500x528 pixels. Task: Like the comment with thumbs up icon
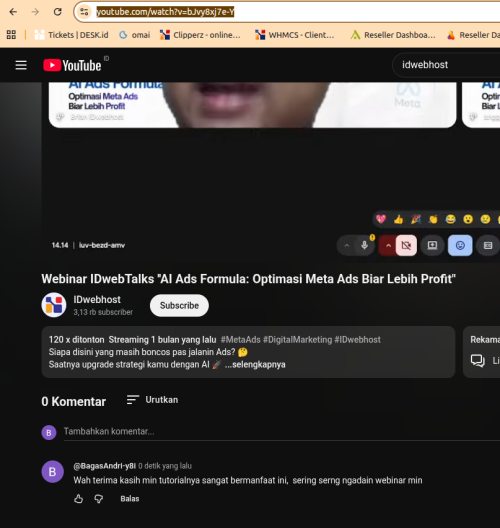point(78,498)
